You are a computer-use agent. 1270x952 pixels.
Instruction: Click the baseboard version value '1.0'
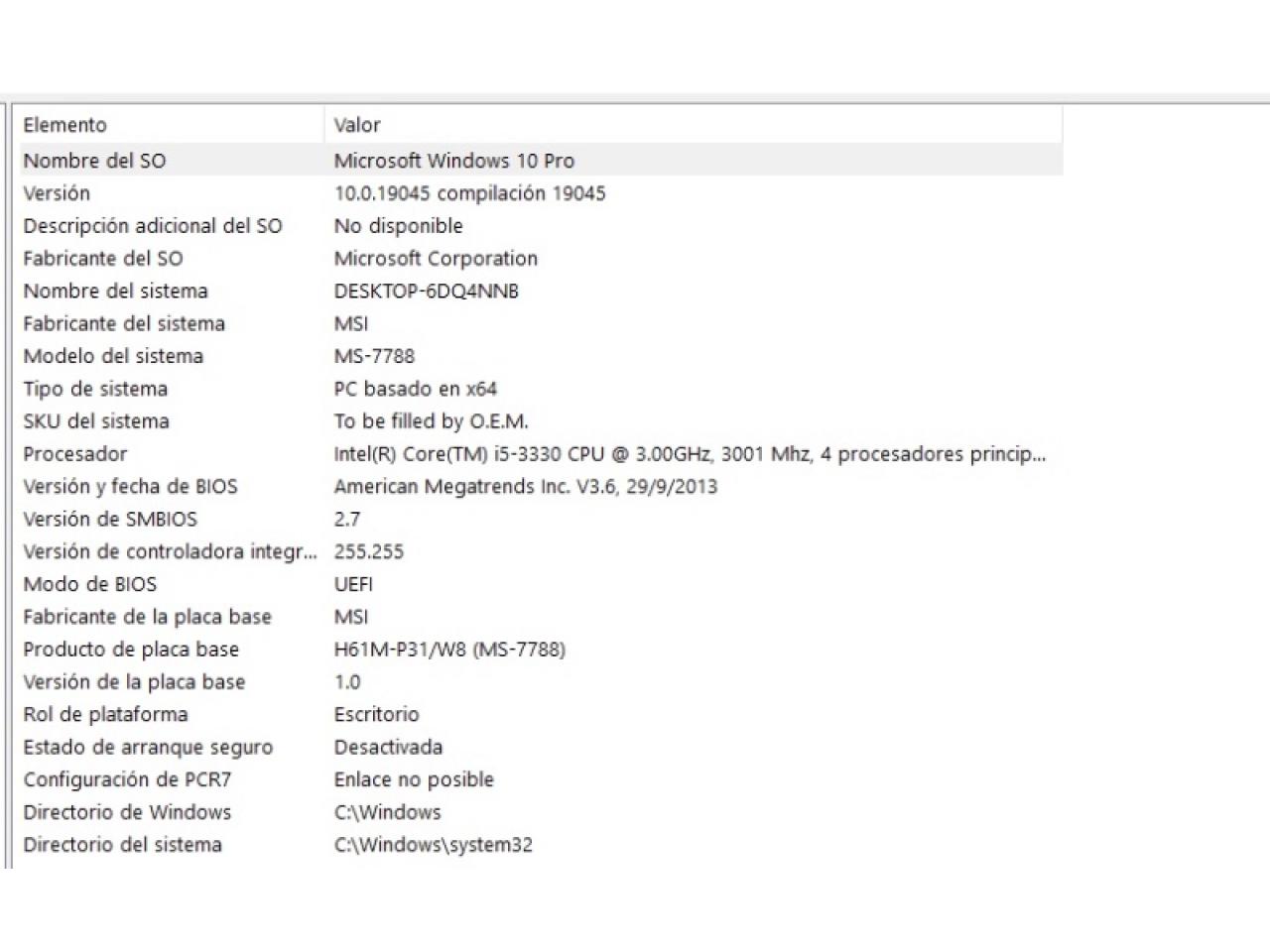coord(347,682)
